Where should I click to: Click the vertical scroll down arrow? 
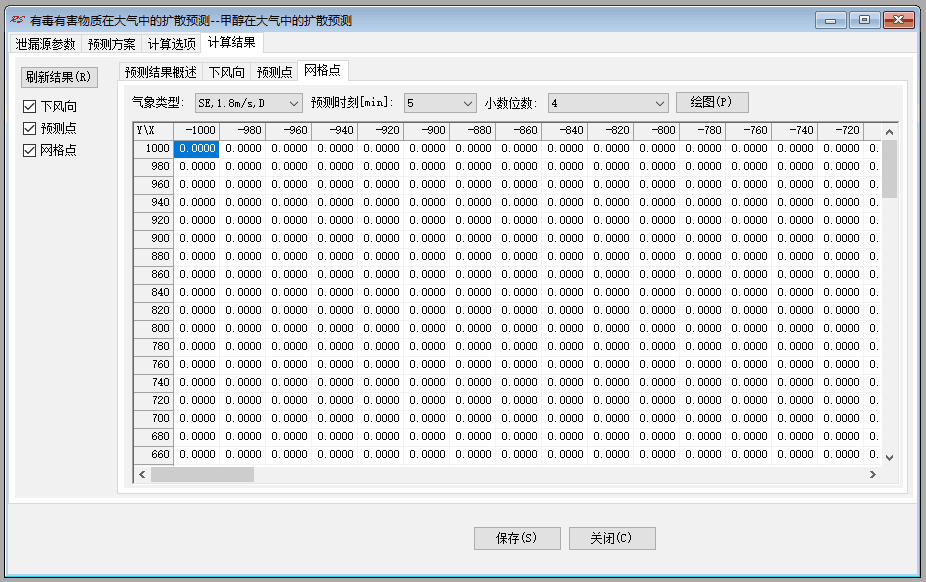[x=889, y=457]
